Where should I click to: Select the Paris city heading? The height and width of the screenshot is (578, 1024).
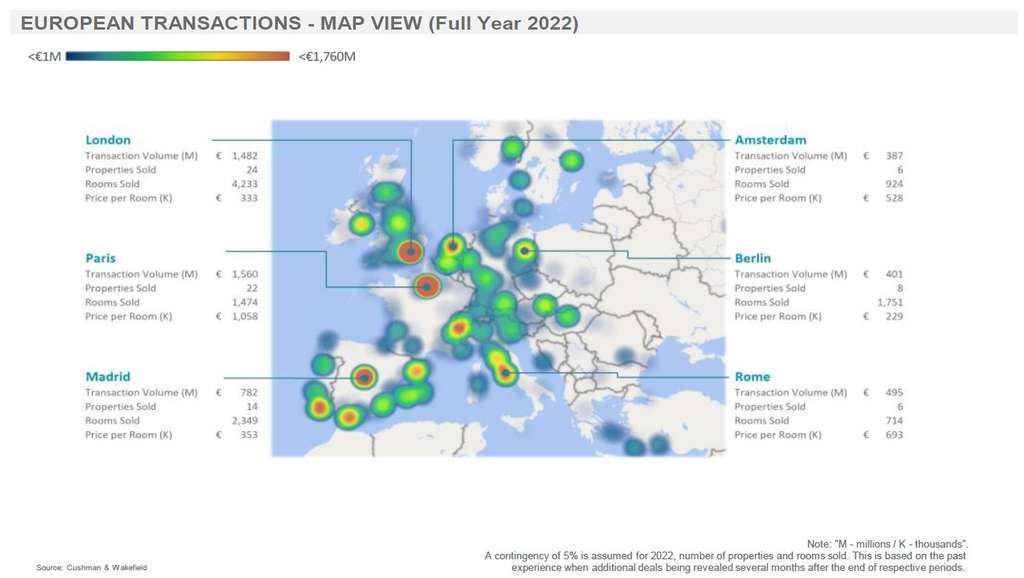coord(100,258)
